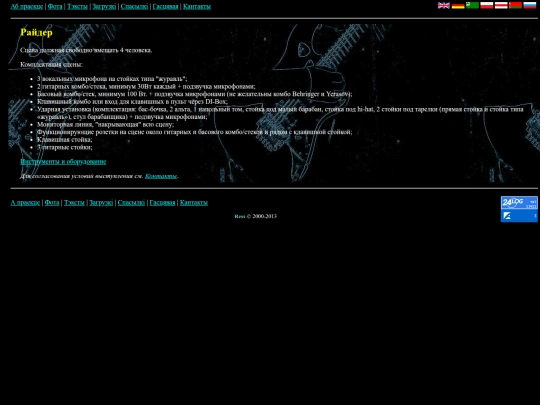Go to 'Фота' in the top menu
The image size is (540, 405).
pos(55,7)
